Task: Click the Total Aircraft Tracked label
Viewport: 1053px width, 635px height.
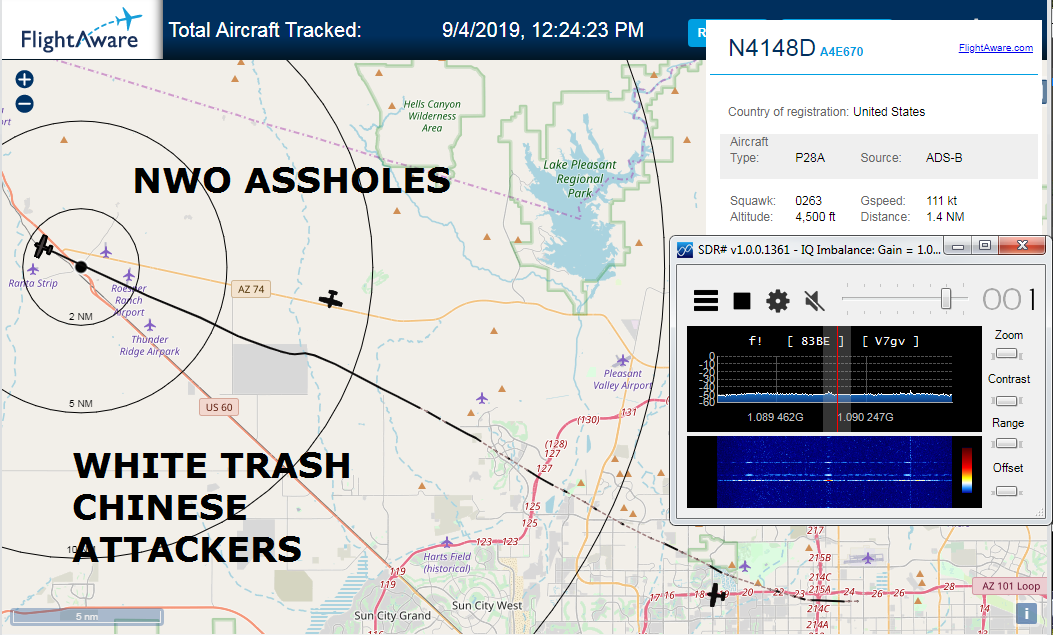Action: (265, 30)
